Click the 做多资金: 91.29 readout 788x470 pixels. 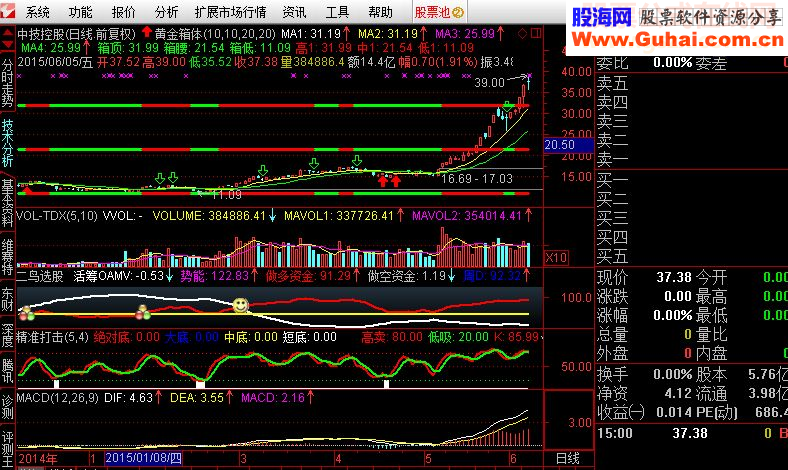tap(308, 276)
